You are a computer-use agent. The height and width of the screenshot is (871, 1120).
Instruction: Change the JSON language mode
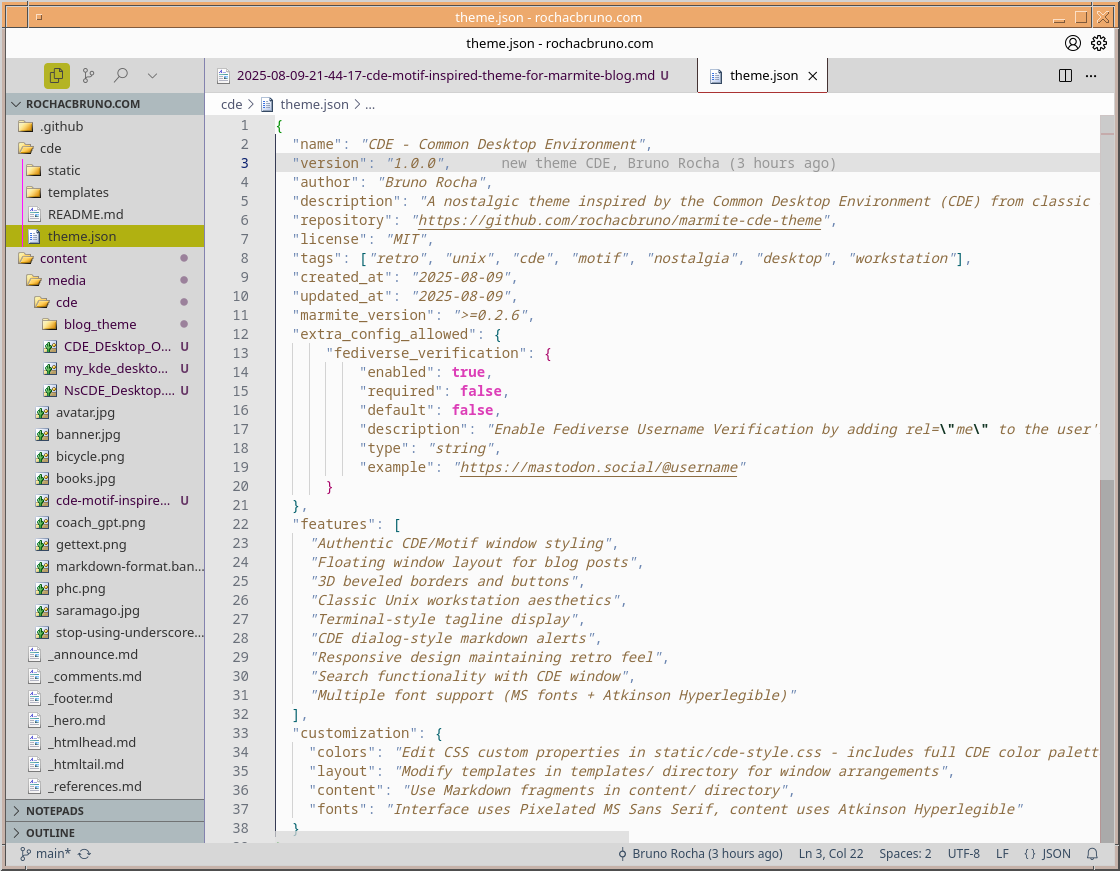tap(1047, 854)
